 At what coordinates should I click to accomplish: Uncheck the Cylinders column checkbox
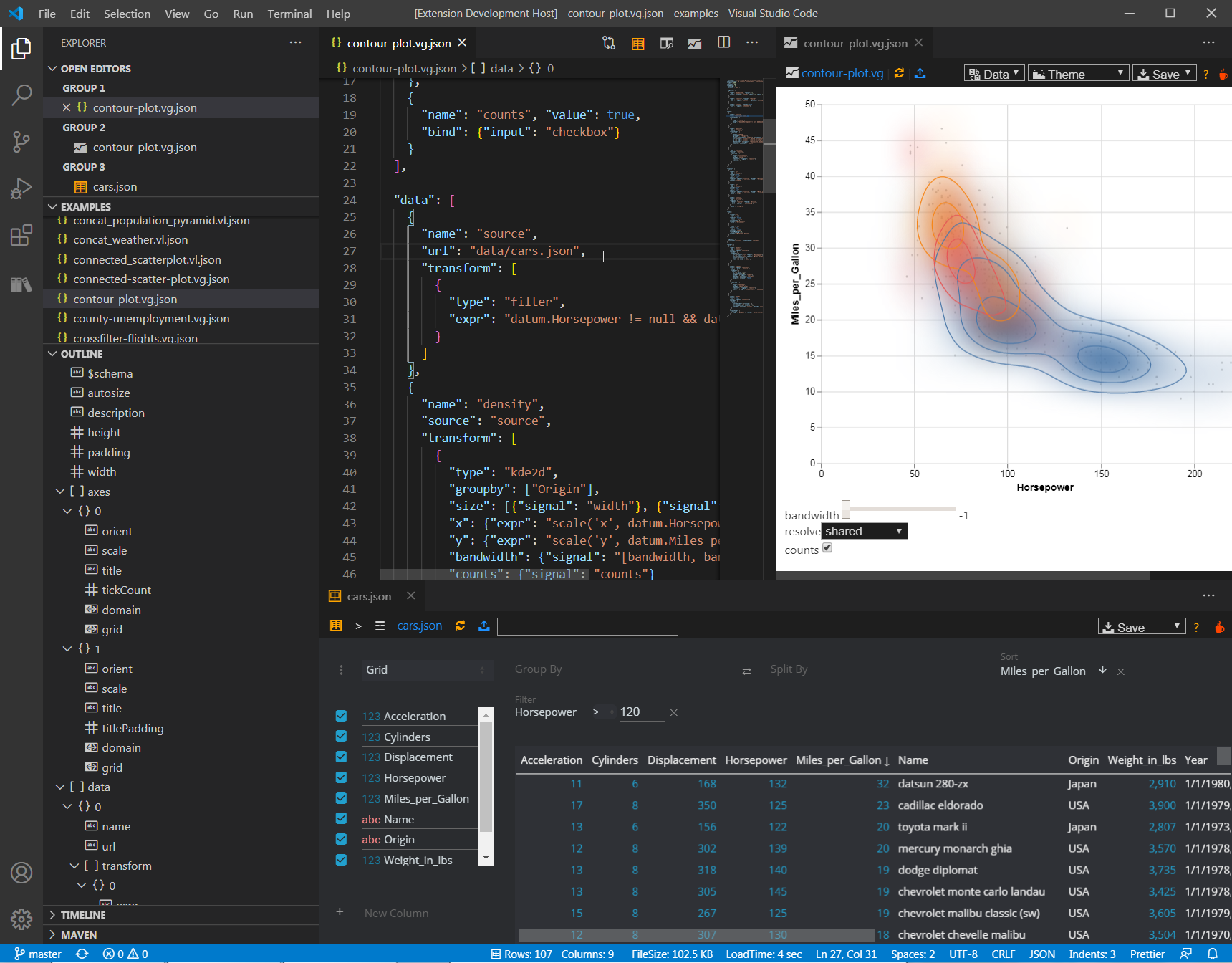[341, 736]
